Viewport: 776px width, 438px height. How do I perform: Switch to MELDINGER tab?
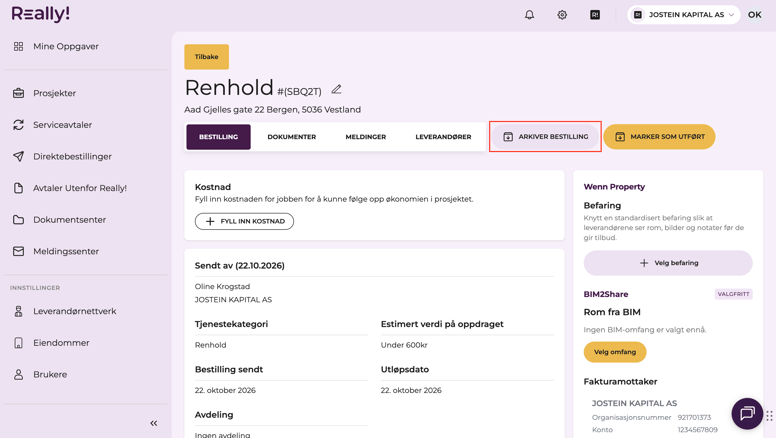click(x=366, y=137)
